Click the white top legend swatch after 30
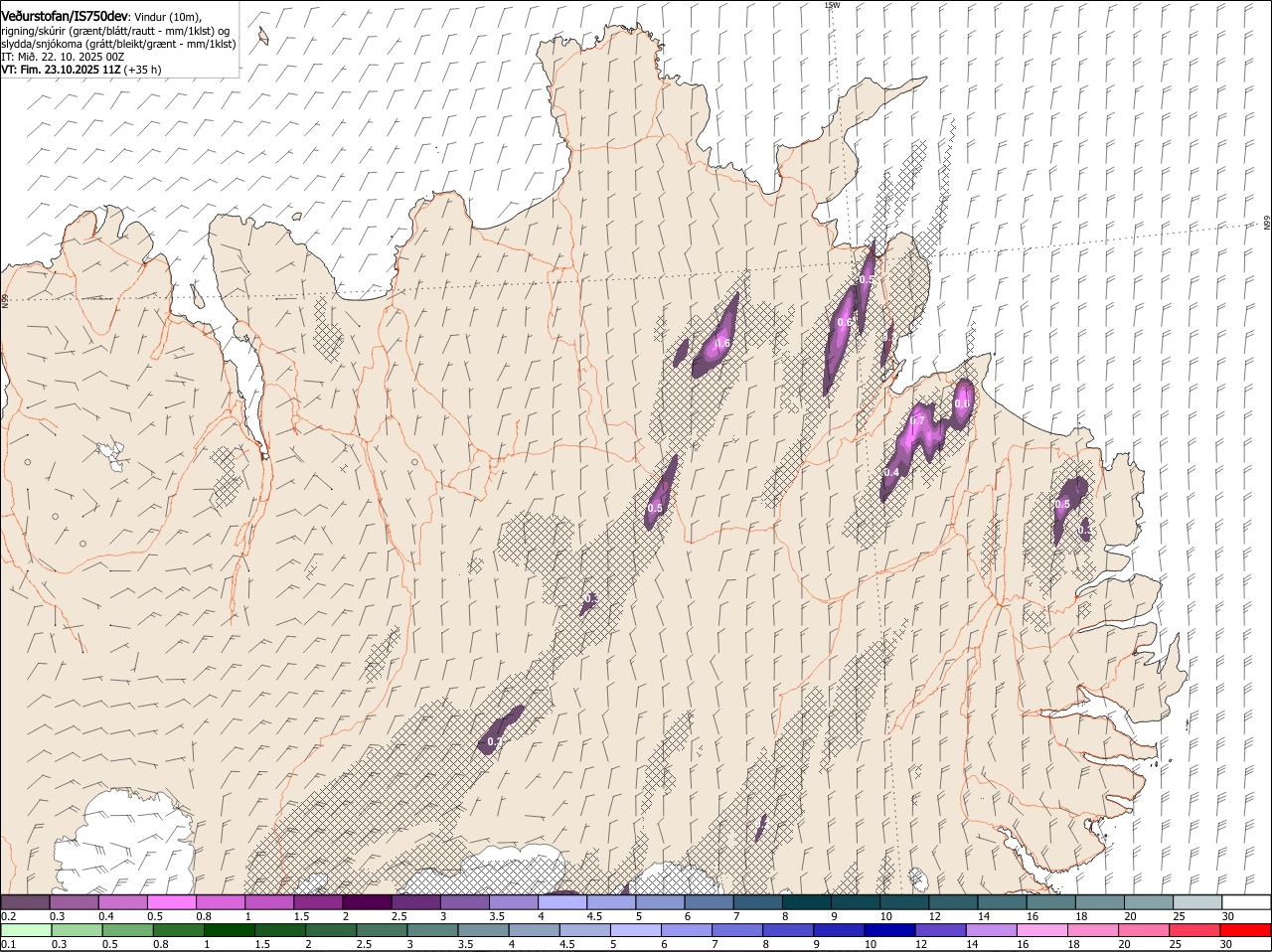Screen dimensions: 1272x952 tap(1247, 902)
